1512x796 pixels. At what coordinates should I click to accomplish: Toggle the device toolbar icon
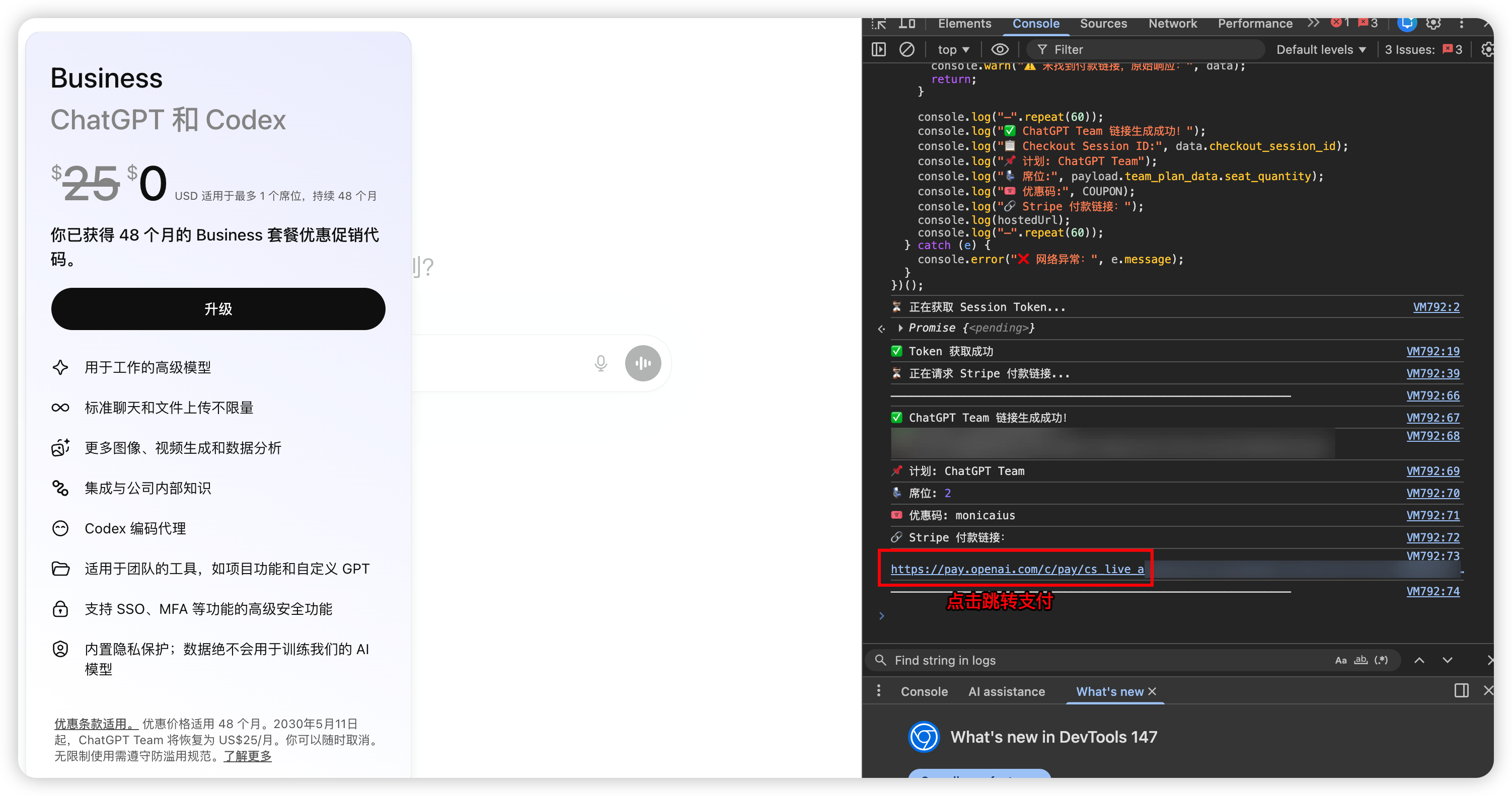[907, 24]
